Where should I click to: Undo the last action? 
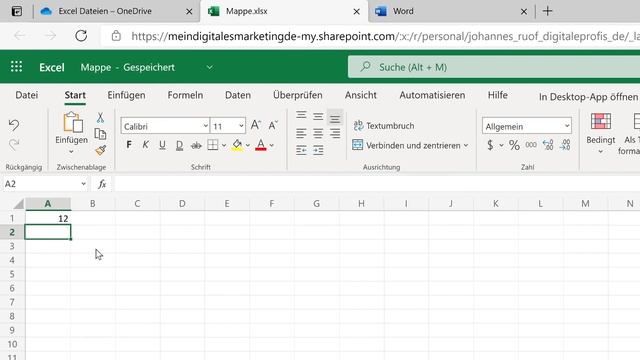[x=14, y=125]
